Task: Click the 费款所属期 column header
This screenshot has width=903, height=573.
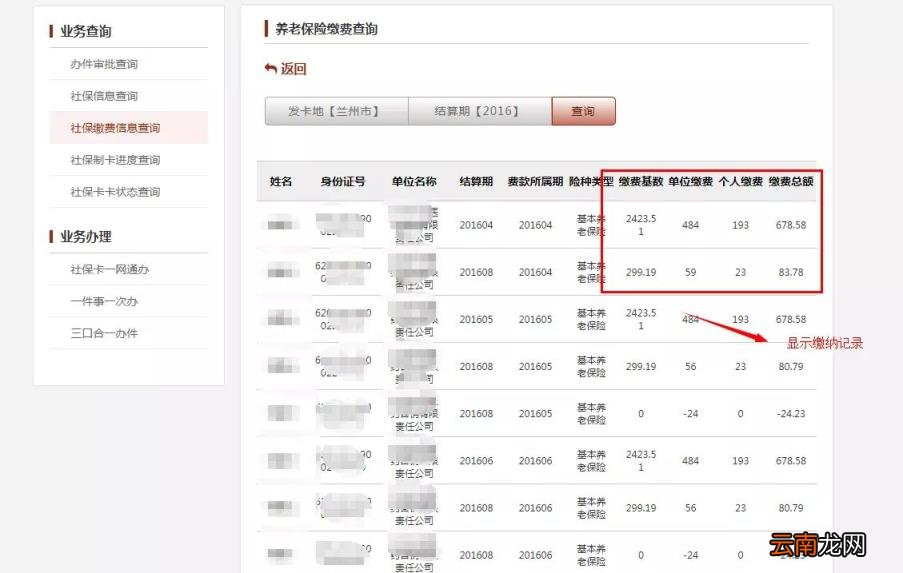Action: click(x=535, y=181)
